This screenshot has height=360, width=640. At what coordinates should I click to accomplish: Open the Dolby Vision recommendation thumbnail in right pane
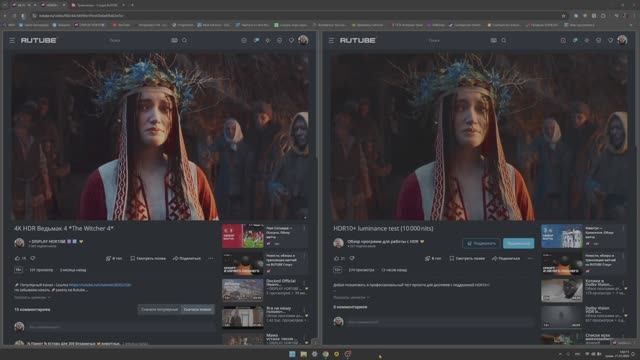tap(562, 318)
